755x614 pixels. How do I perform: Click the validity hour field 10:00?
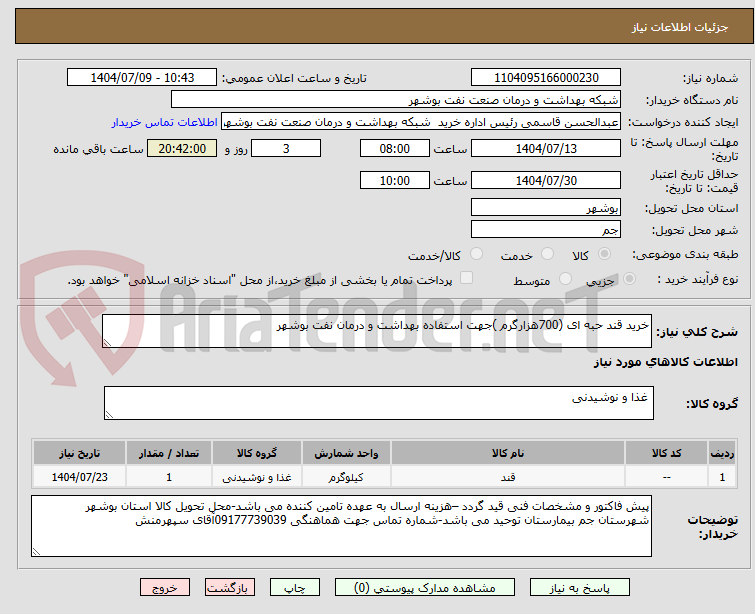(x=395, y=181)
